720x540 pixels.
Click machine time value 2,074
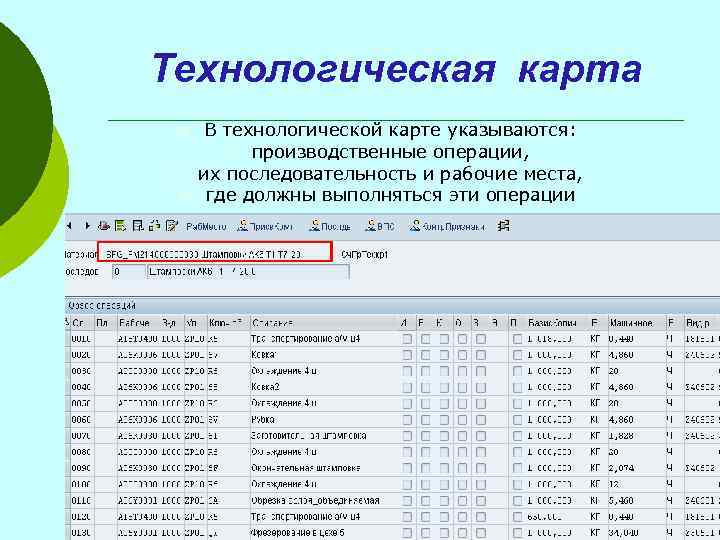coord(621,468)
